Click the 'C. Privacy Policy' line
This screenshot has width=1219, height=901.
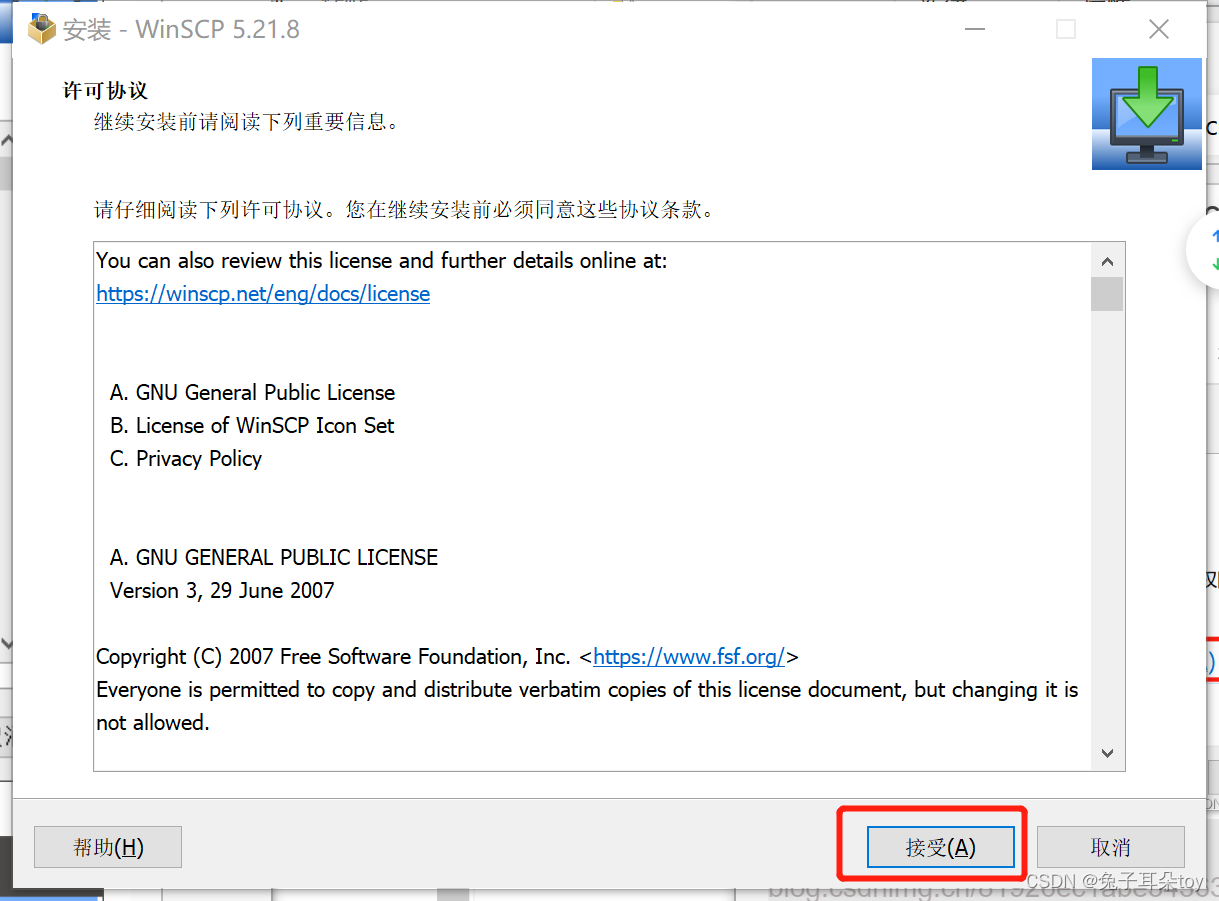pyautogui.click(x=186, y=459)
